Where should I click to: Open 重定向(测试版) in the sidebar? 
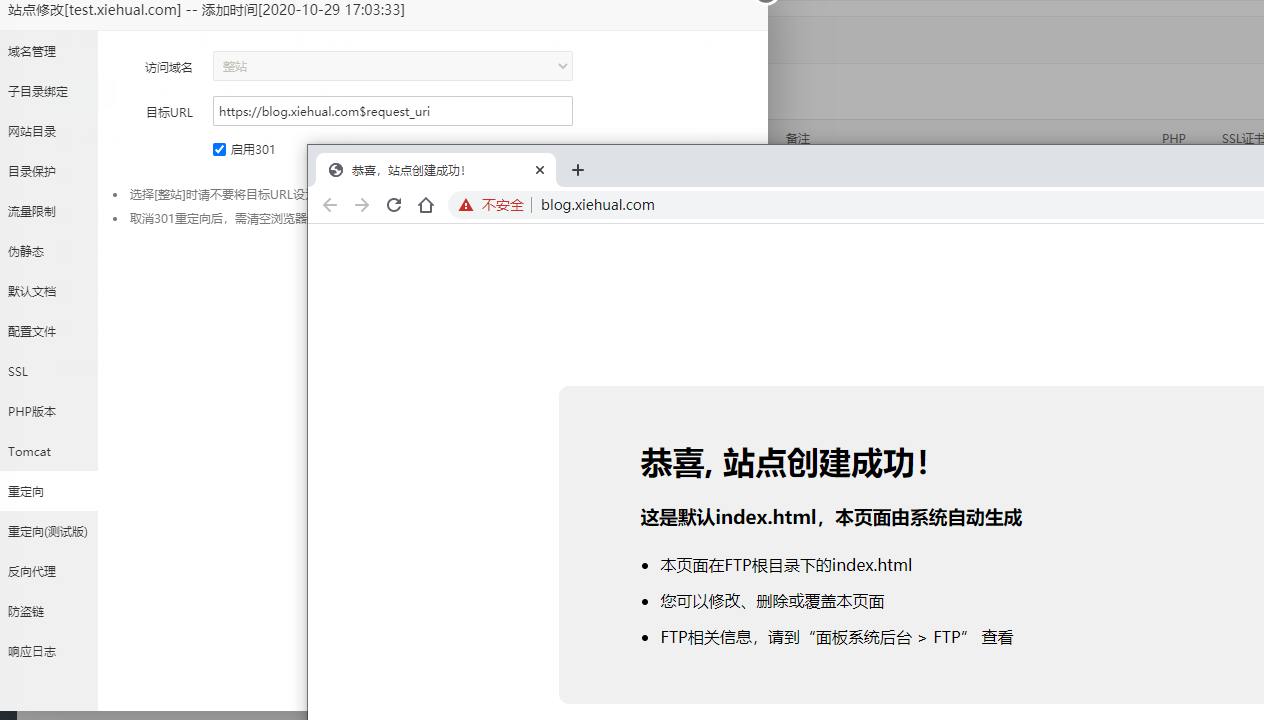point(49,531)
